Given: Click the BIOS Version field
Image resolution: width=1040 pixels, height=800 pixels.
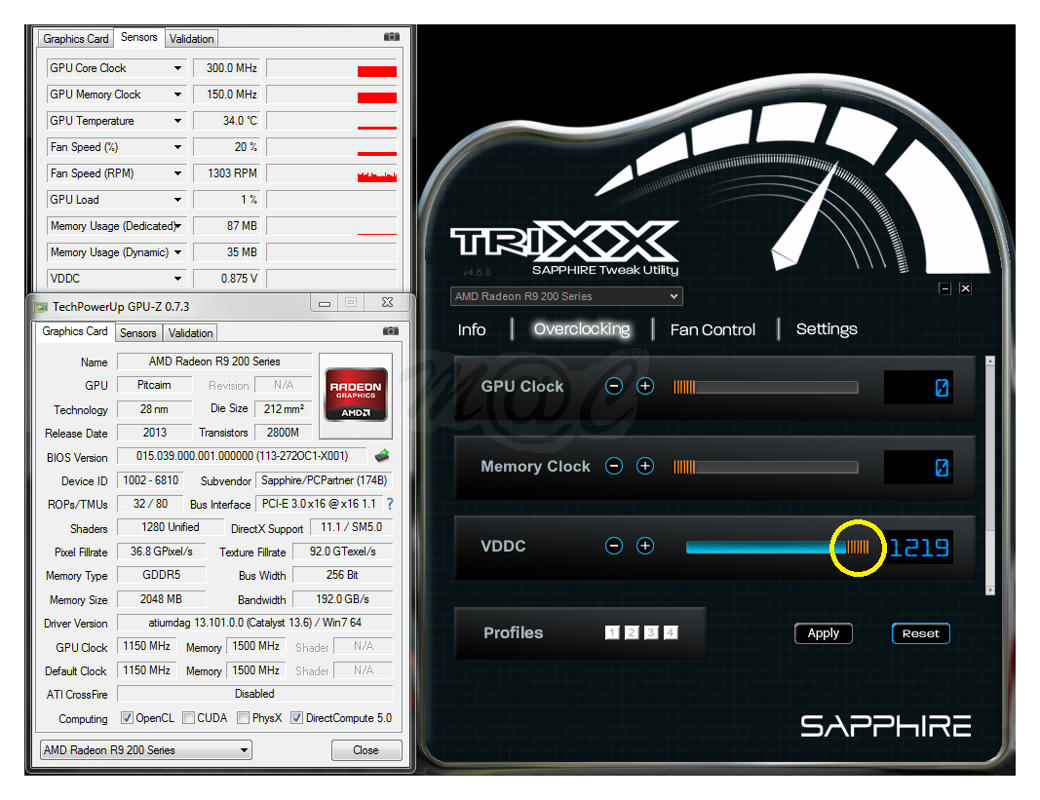Looking at the screenshot, I should (x=242, y=456).
